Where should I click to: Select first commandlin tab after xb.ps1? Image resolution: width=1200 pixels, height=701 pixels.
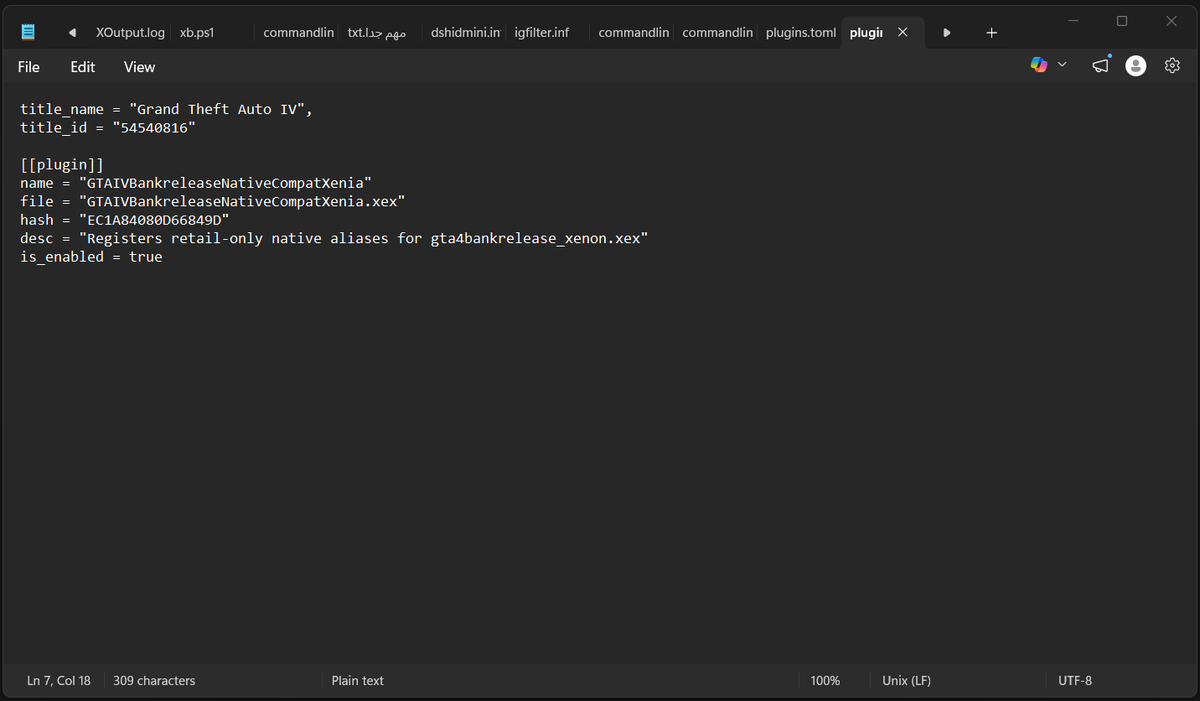pos(298,33)
